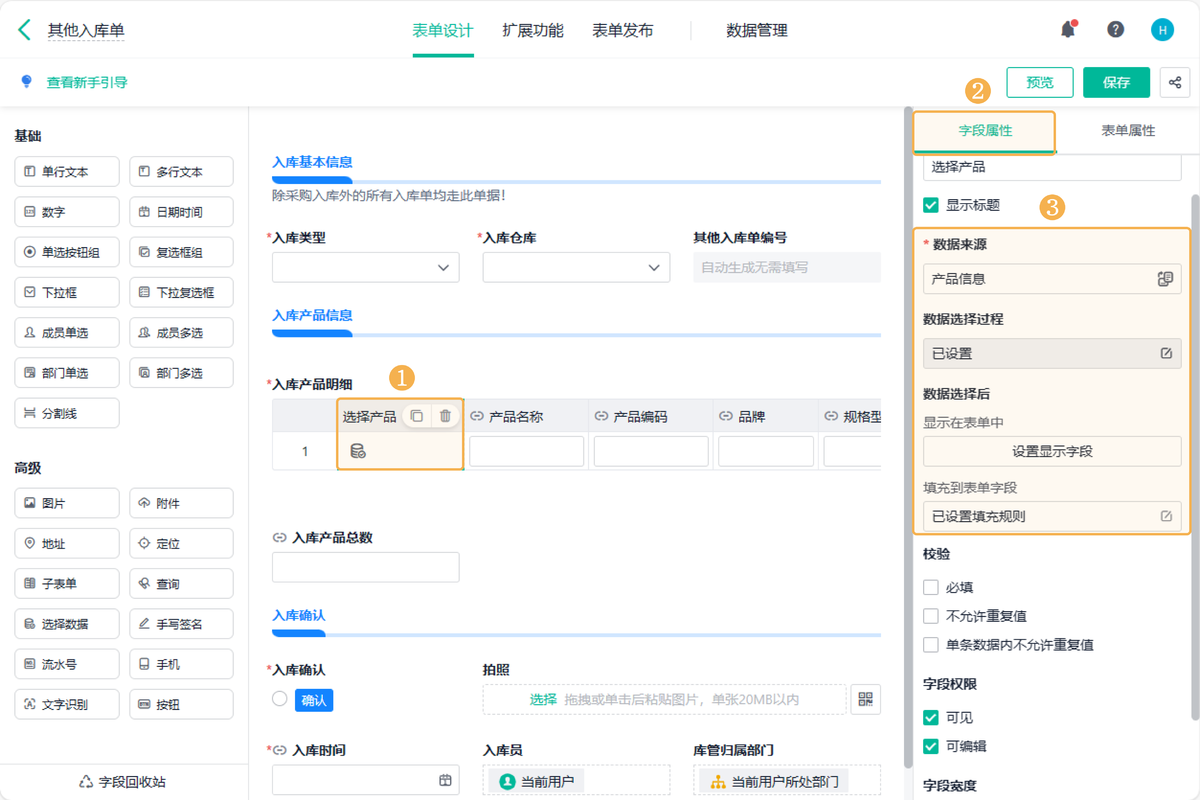The image size is (1200, 800).
Task: Switch to the 表单属性 tab
Action: (x=1127, y=131)
